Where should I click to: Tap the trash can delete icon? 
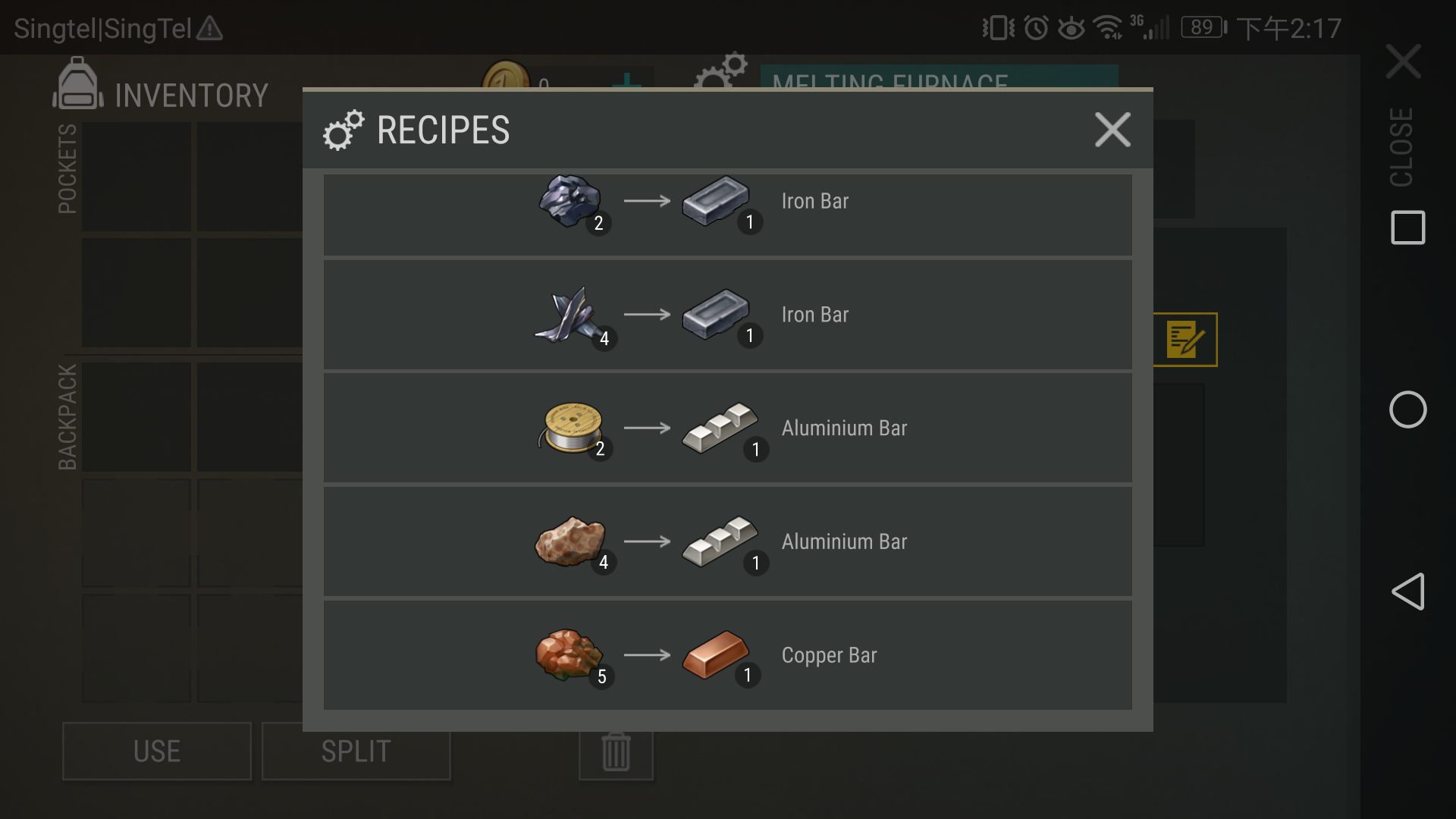[616, 752]
